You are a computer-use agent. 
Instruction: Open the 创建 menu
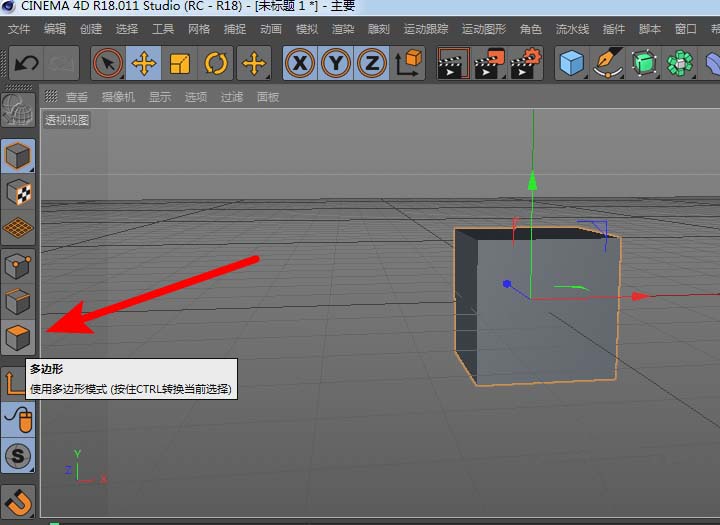click(90, 29)
